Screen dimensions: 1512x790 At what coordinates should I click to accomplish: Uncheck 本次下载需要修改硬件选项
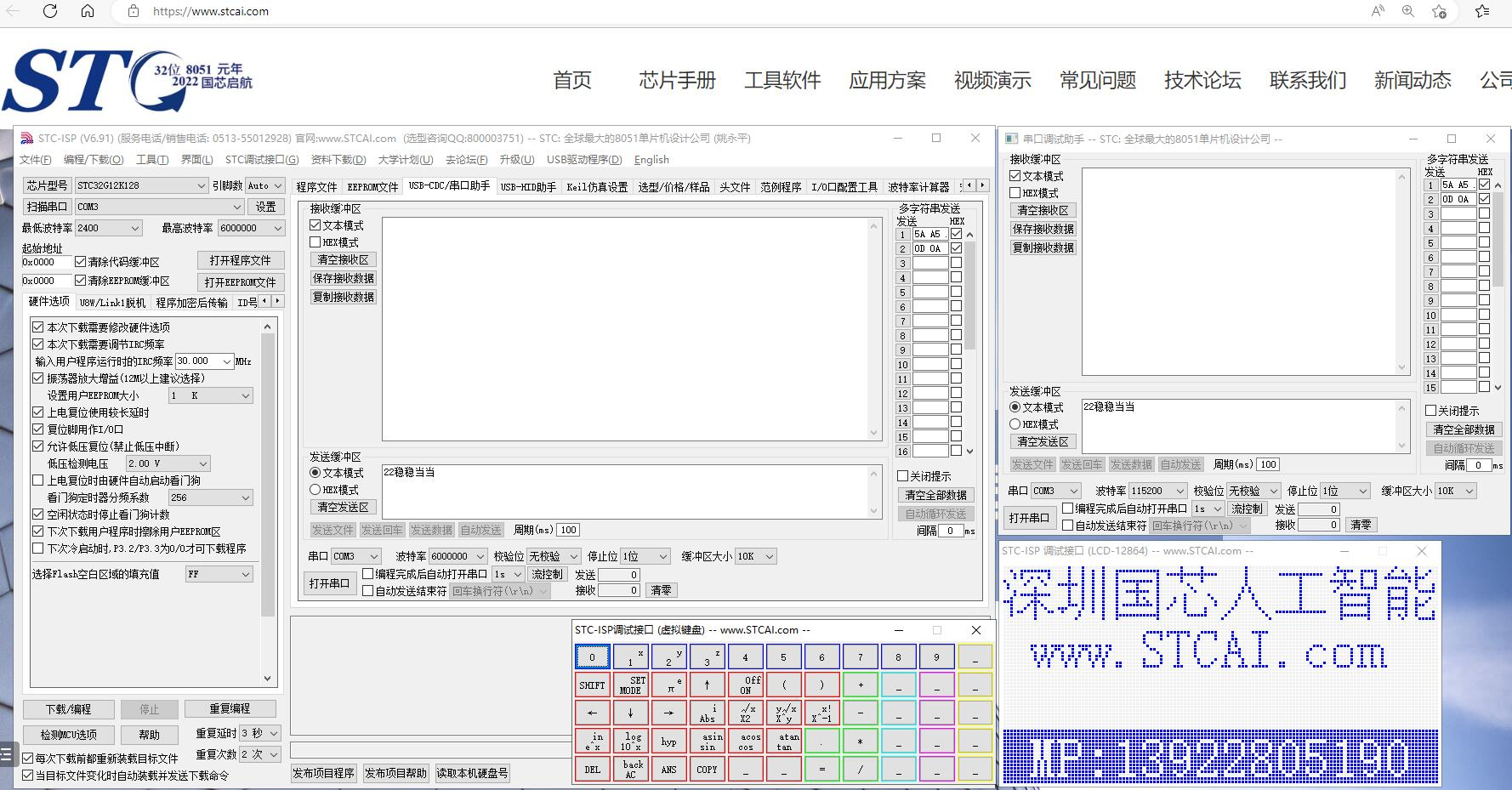click(x=37, y=327)
